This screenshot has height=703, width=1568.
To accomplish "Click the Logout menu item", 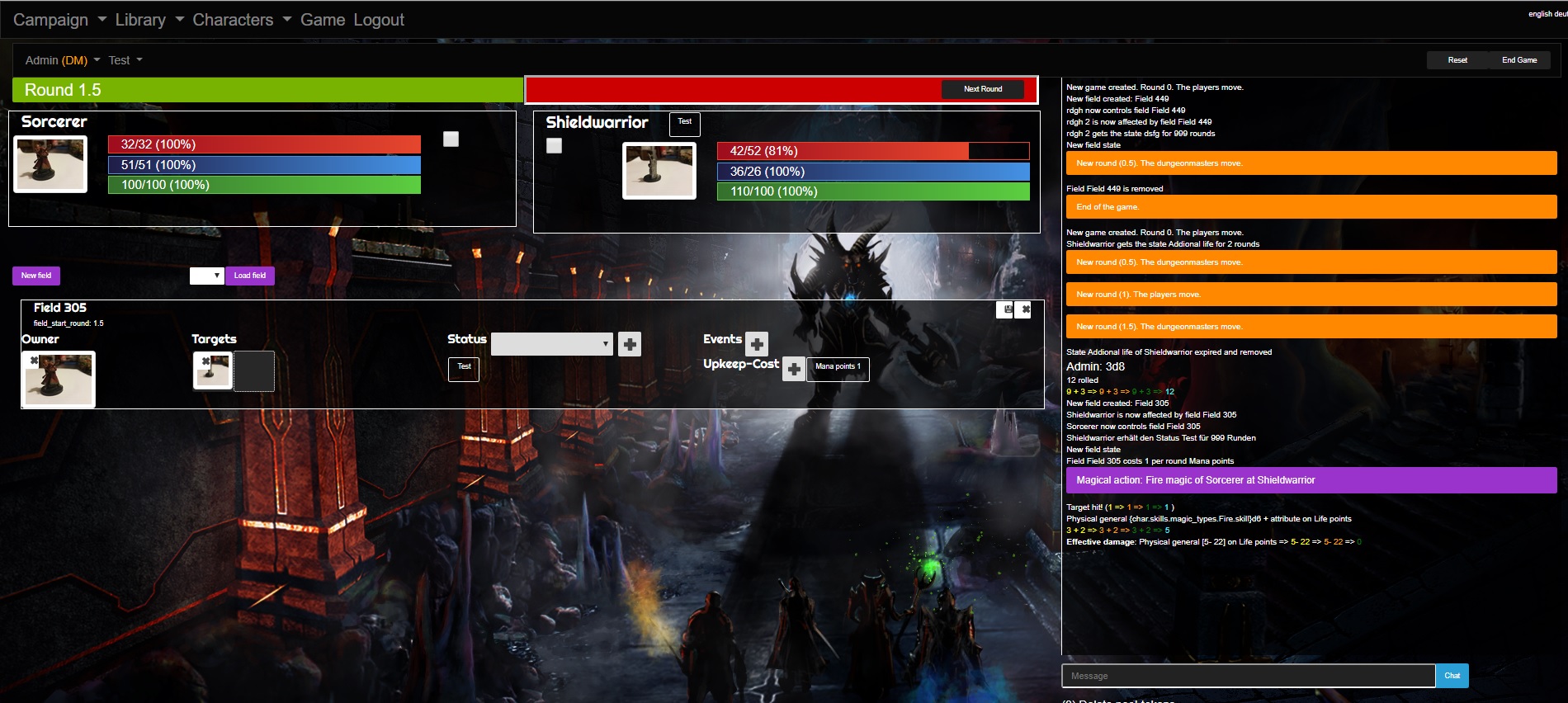I will click(x=379, y=20).
